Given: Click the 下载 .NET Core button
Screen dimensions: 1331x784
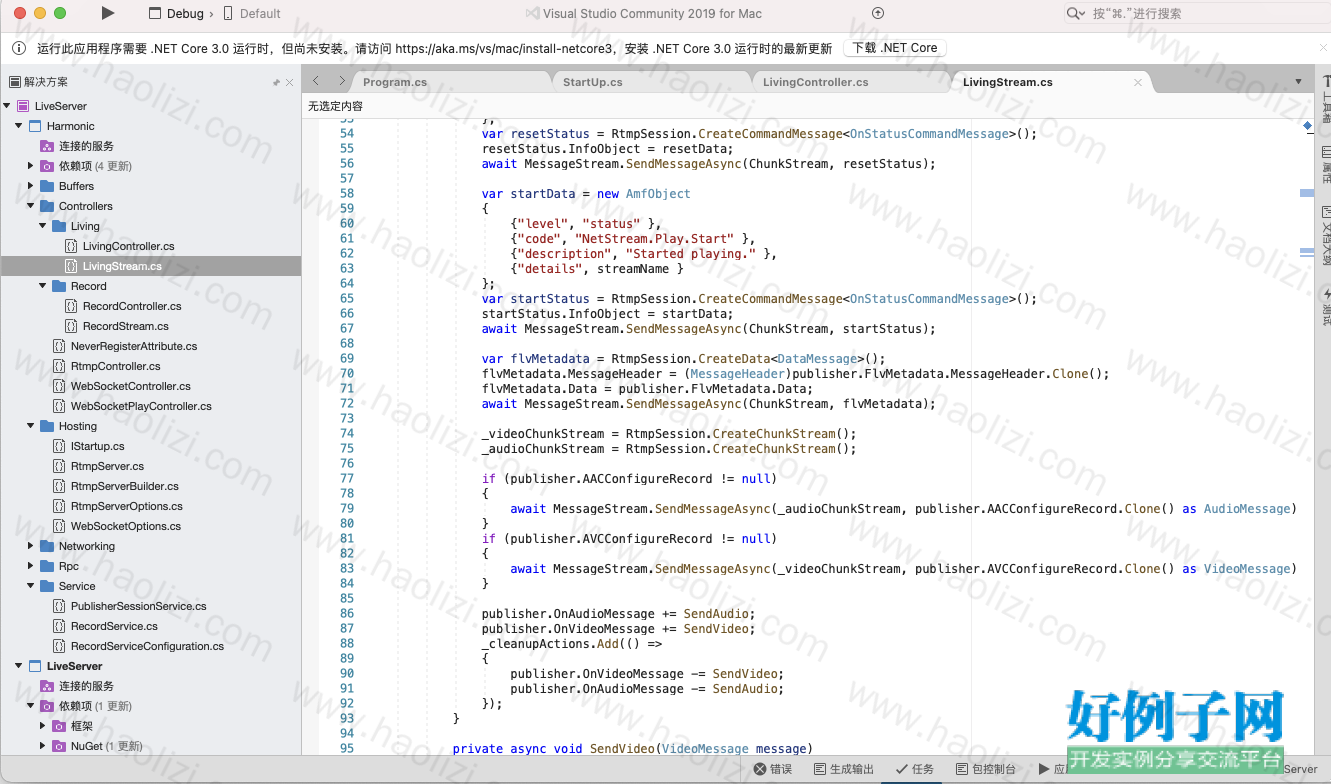Looking at the screenshot, I should coord(895,48).
